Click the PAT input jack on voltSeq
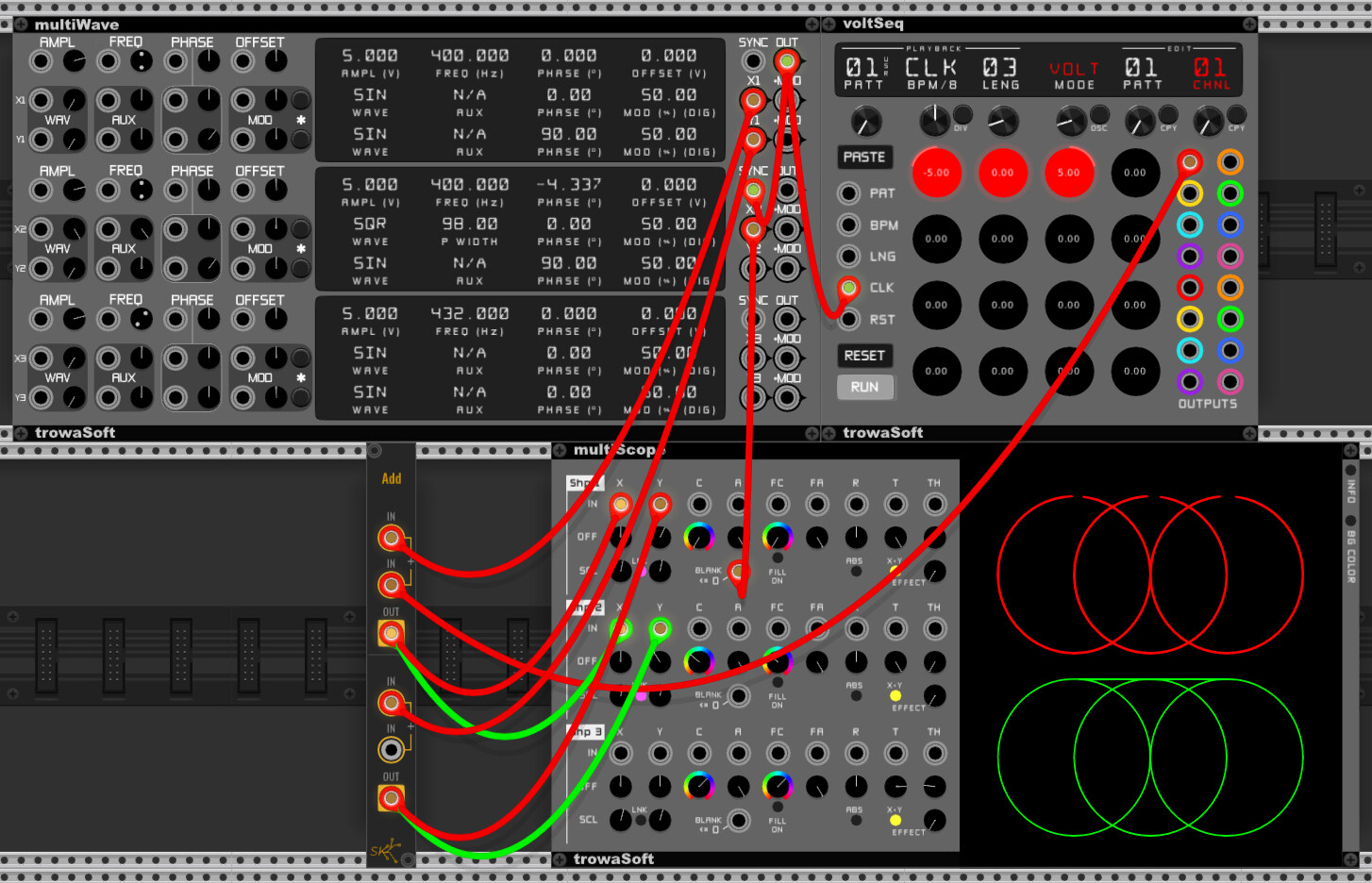Image resolution: width=1372 pixels, height=883 pixels. pyautogui.click(x=849, y=193)
